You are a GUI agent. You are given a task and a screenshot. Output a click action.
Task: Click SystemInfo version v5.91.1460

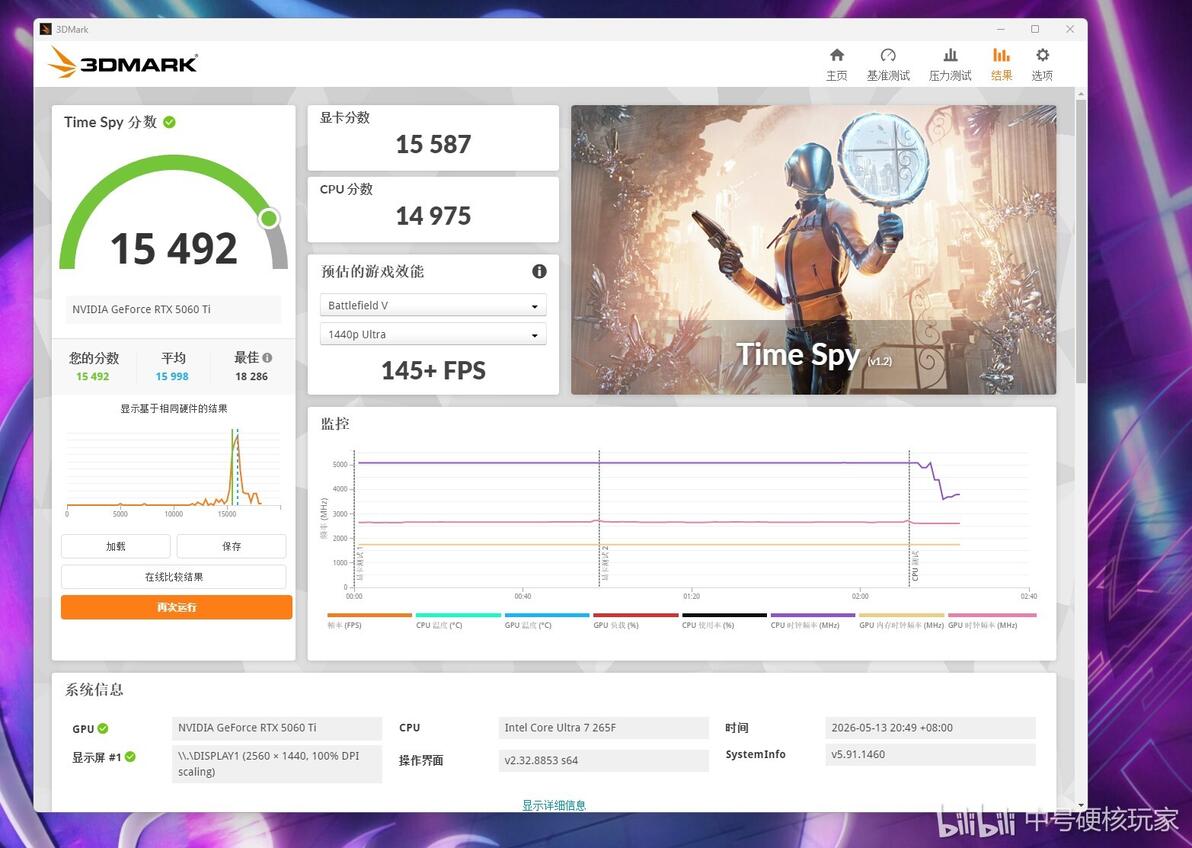pos(930,754)
